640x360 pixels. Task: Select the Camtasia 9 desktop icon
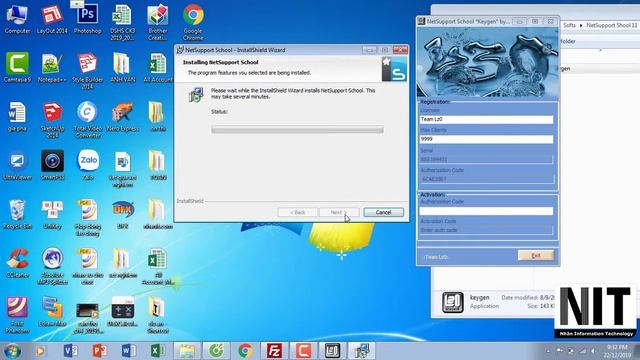[x=17, y=67]
